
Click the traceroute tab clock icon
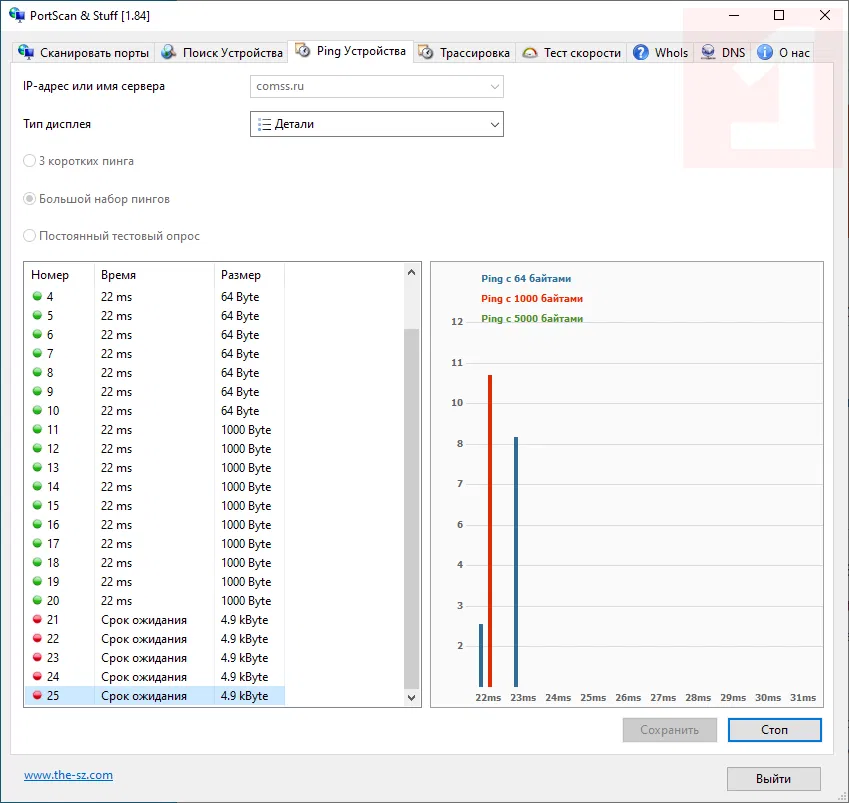tap(426, 53)
